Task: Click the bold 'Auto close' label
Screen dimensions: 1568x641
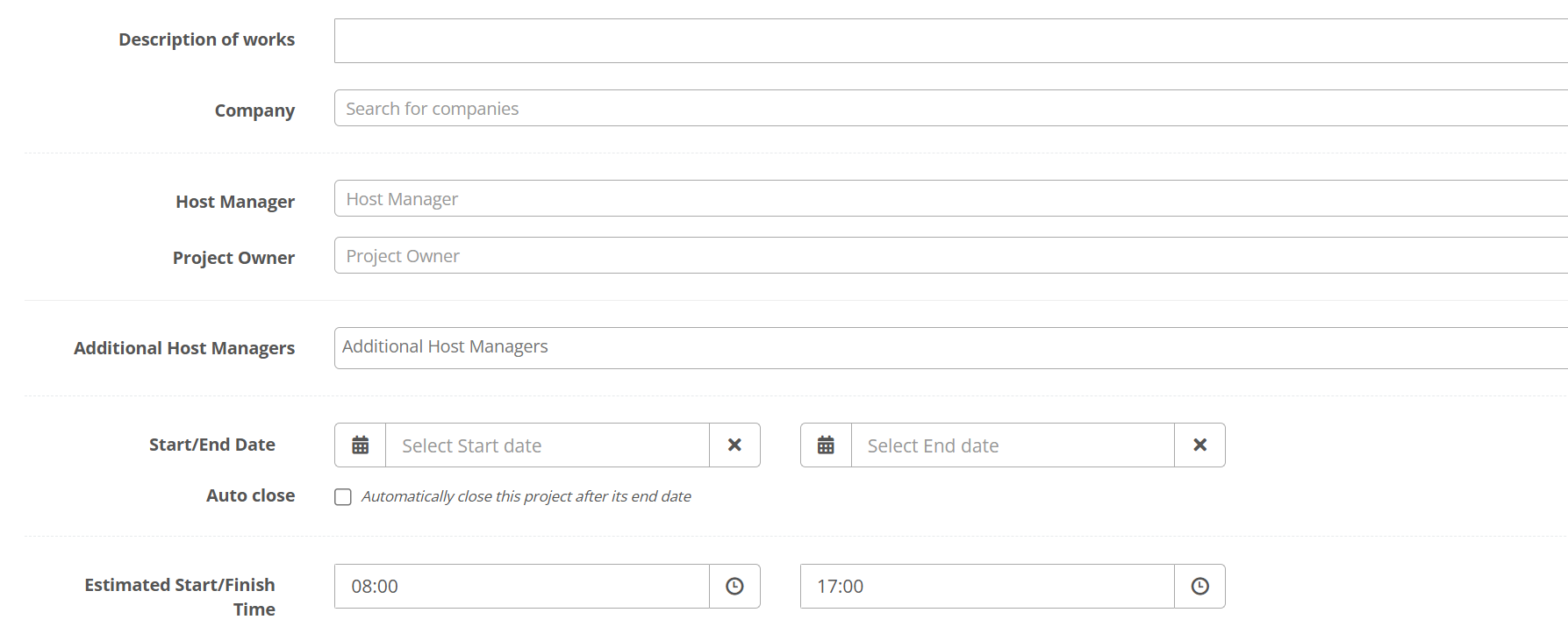Action: (250, 495)
